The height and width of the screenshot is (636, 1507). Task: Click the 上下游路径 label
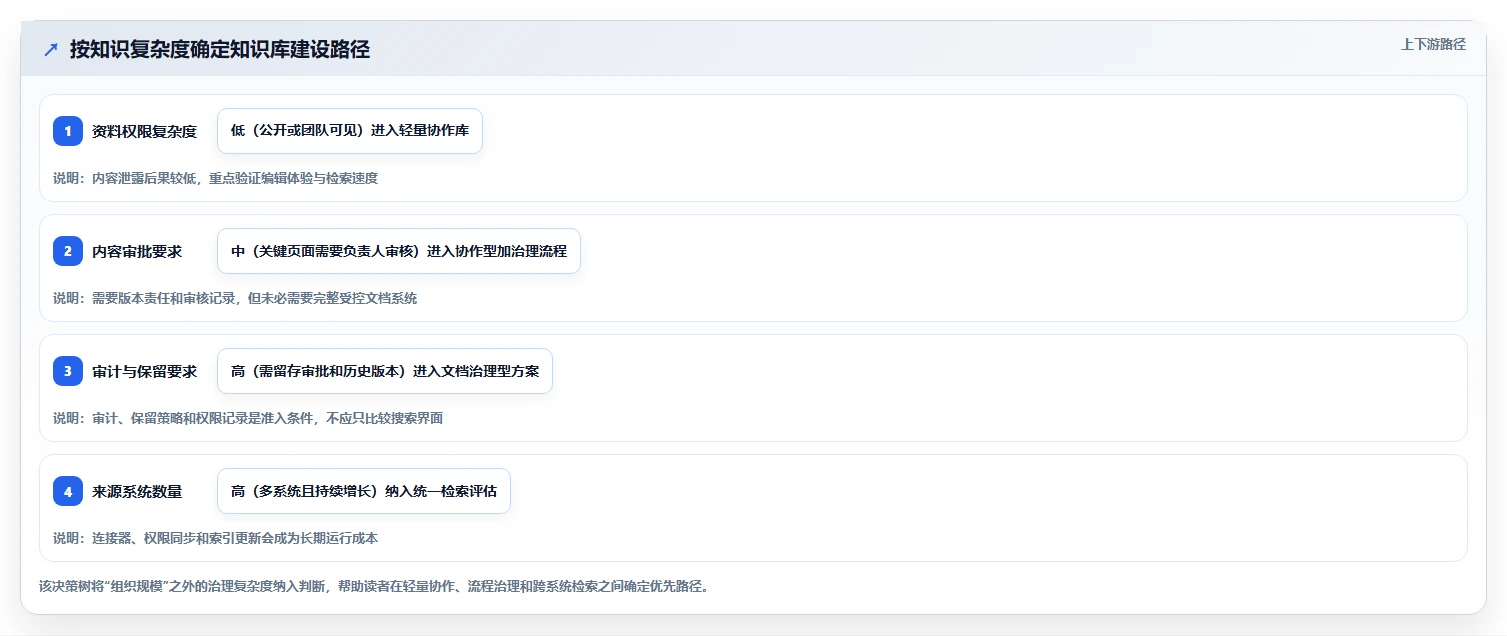point(1433,44)
